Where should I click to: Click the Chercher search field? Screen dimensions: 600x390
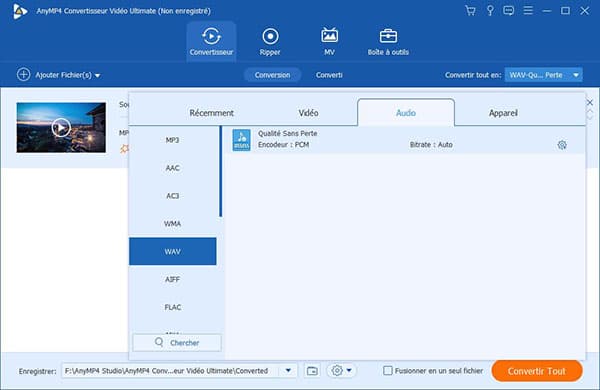coord(177,343)
